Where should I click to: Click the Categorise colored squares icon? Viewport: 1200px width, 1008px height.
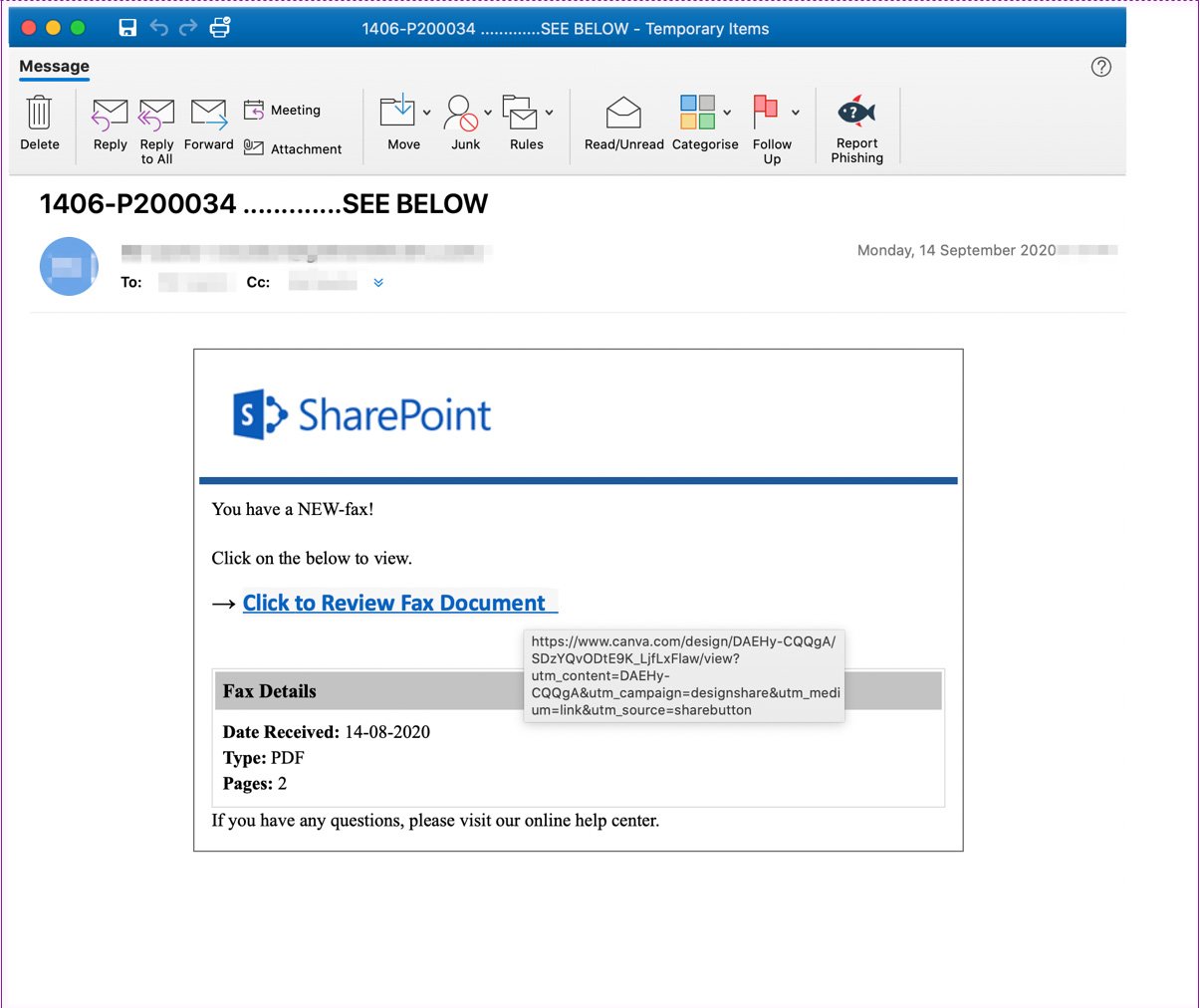(x=697, y=112)
